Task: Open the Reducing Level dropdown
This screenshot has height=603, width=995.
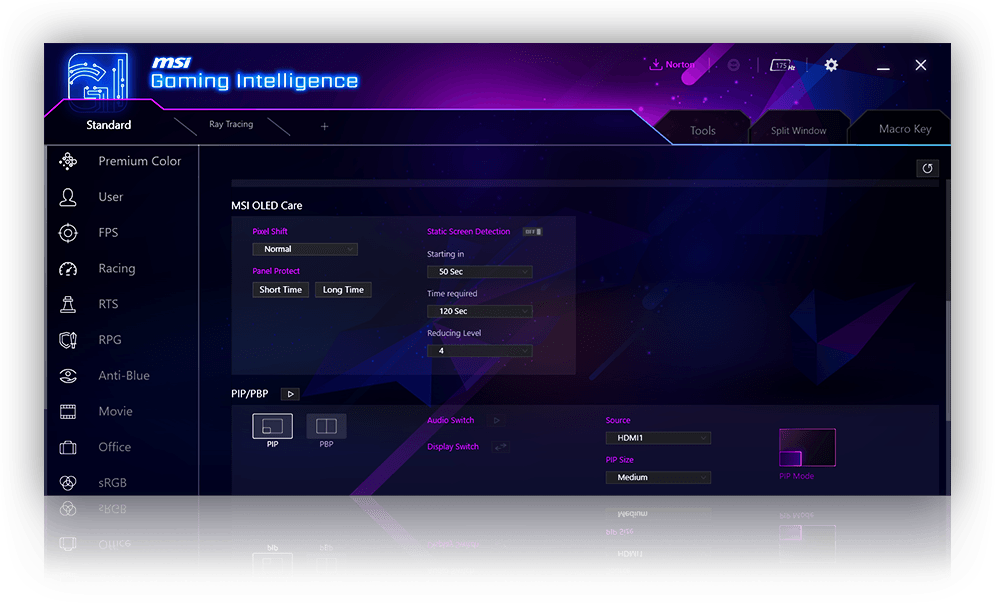Action: point(479,350)
